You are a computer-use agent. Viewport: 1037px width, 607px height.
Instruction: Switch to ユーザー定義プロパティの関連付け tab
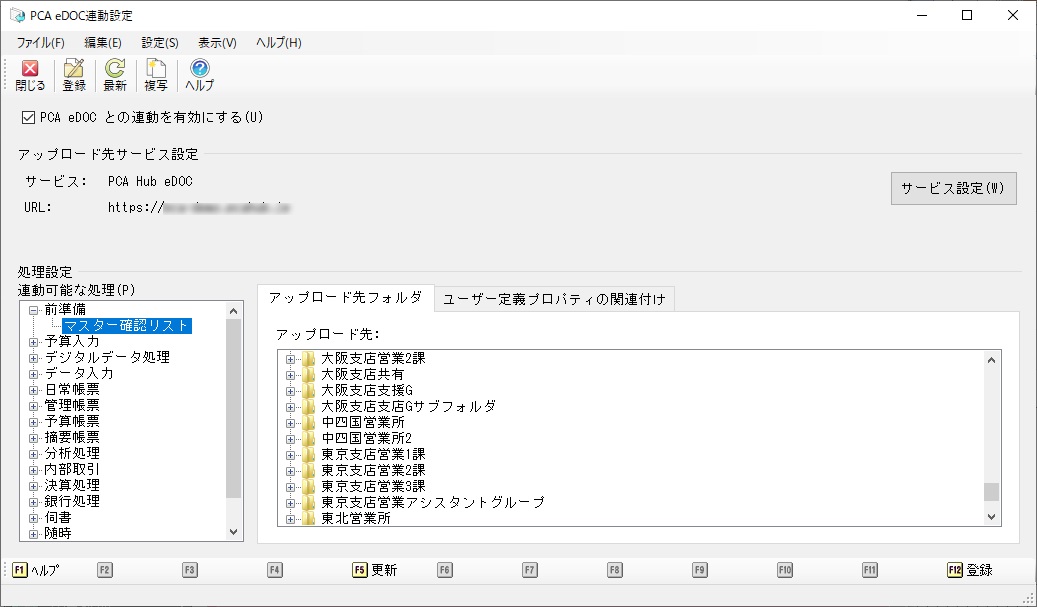(x=554, y=300)
